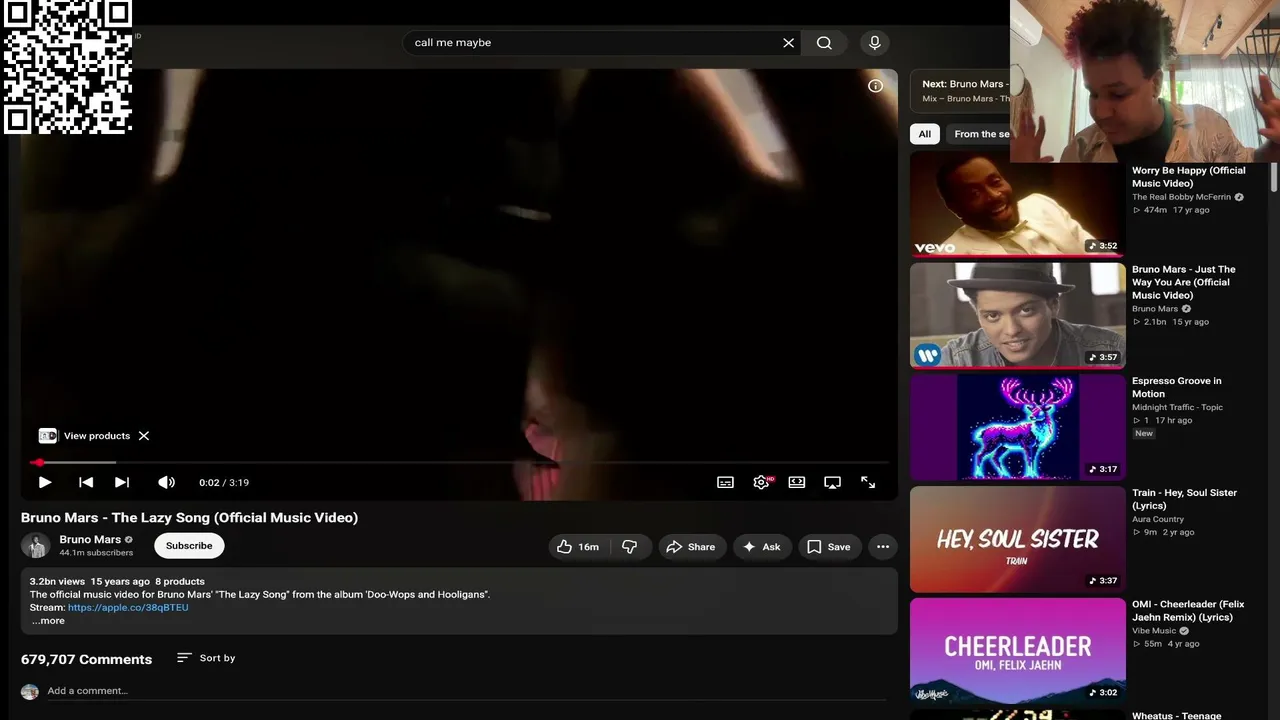Open the Ask AI button
The image size is (1280, 720).
tap(762, 547)
